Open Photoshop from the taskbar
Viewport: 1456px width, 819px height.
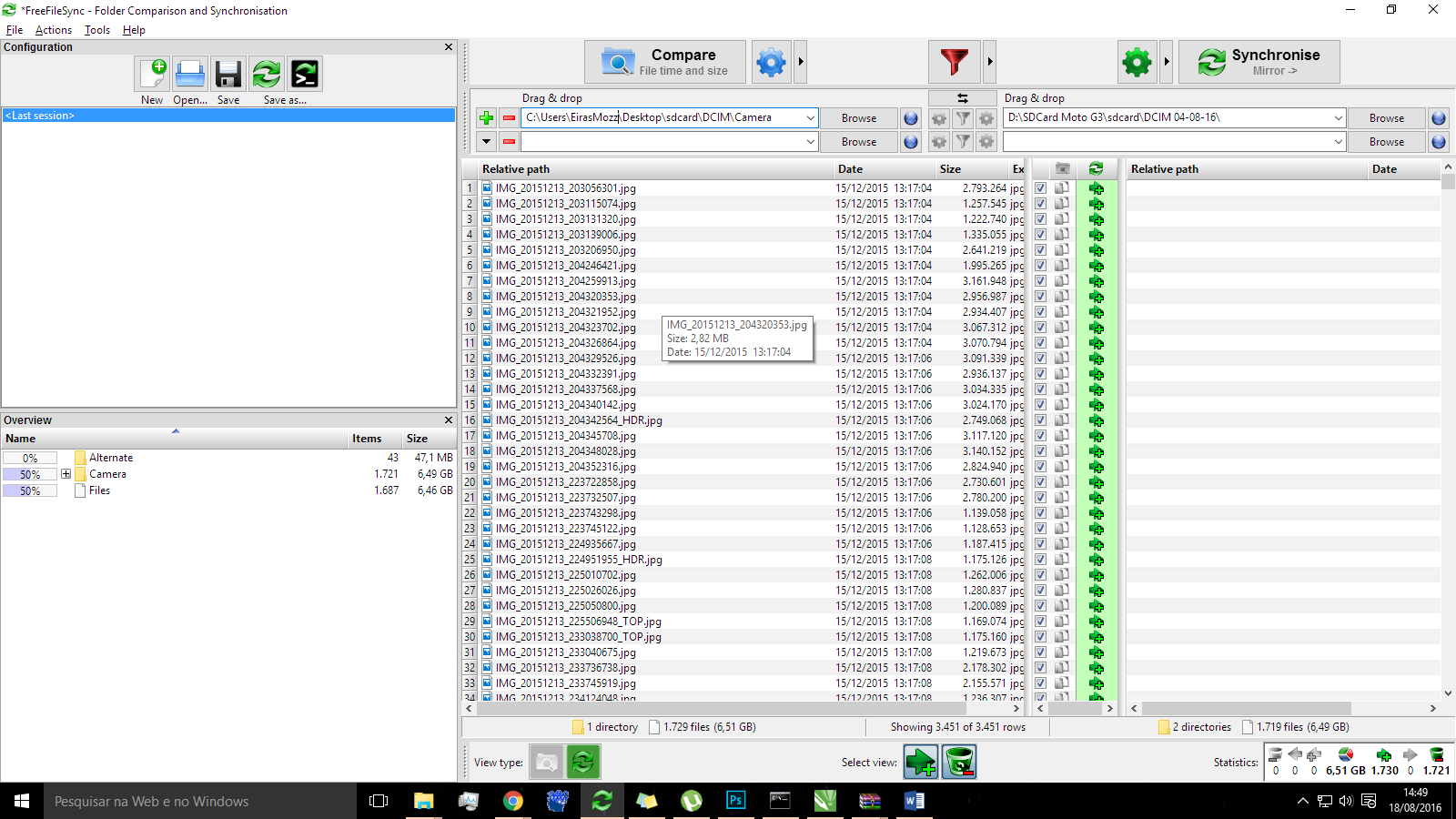(x=736, y=801)
